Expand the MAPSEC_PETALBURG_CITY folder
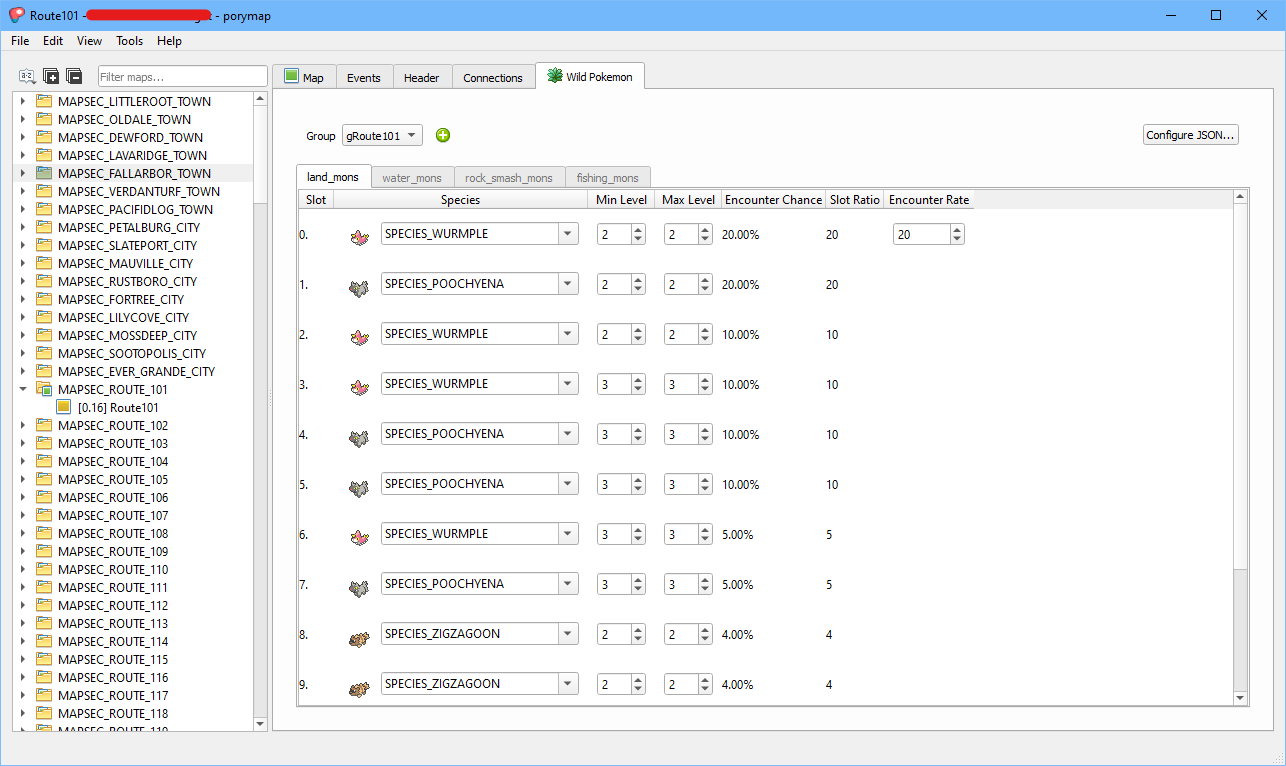1286x766 pixels. [x=23, y=228]
